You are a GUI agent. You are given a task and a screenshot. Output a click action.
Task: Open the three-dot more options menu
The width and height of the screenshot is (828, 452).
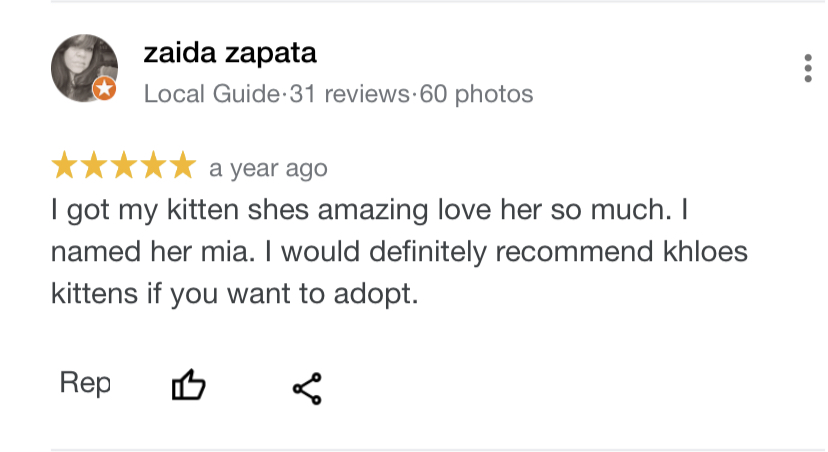click(x=807, y=68)
